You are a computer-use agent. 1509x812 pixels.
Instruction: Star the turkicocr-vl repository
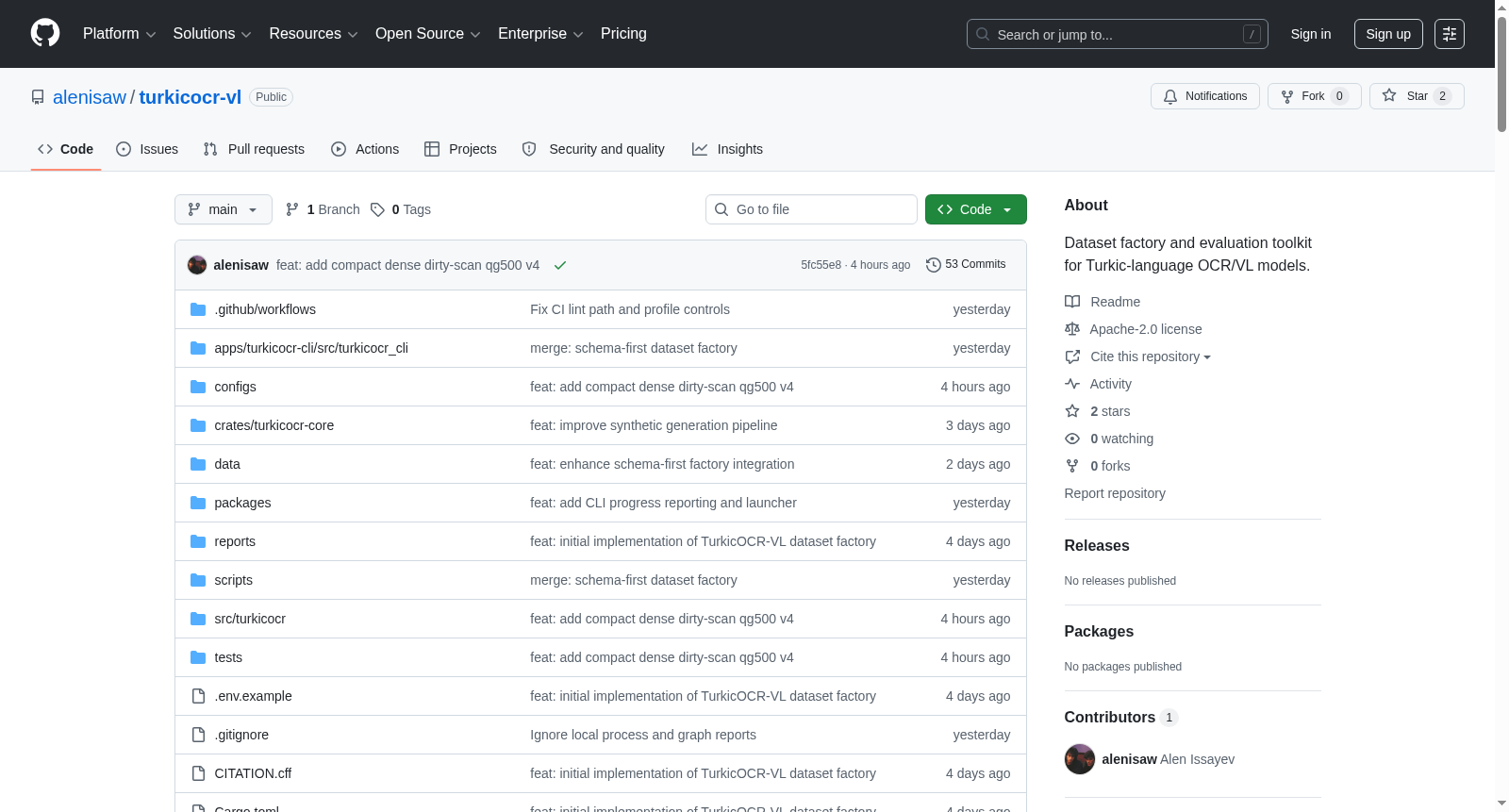pyautogui.click(x=1417, y=96)
